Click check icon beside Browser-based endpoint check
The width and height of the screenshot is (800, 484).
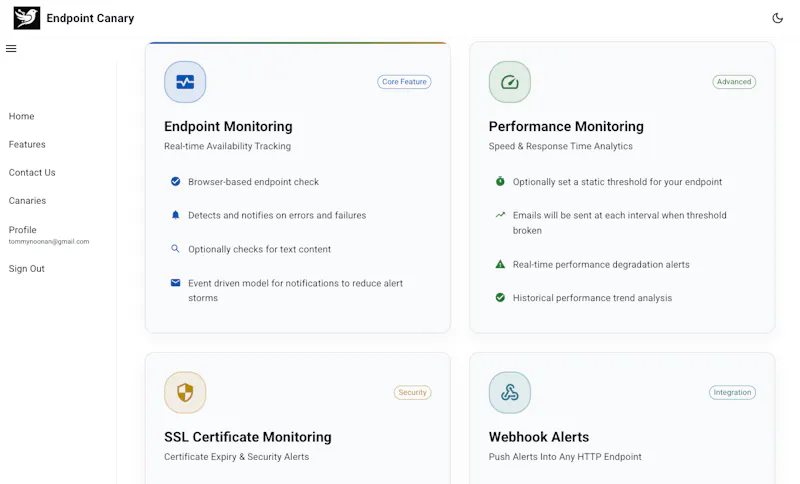tap(176, 182)
